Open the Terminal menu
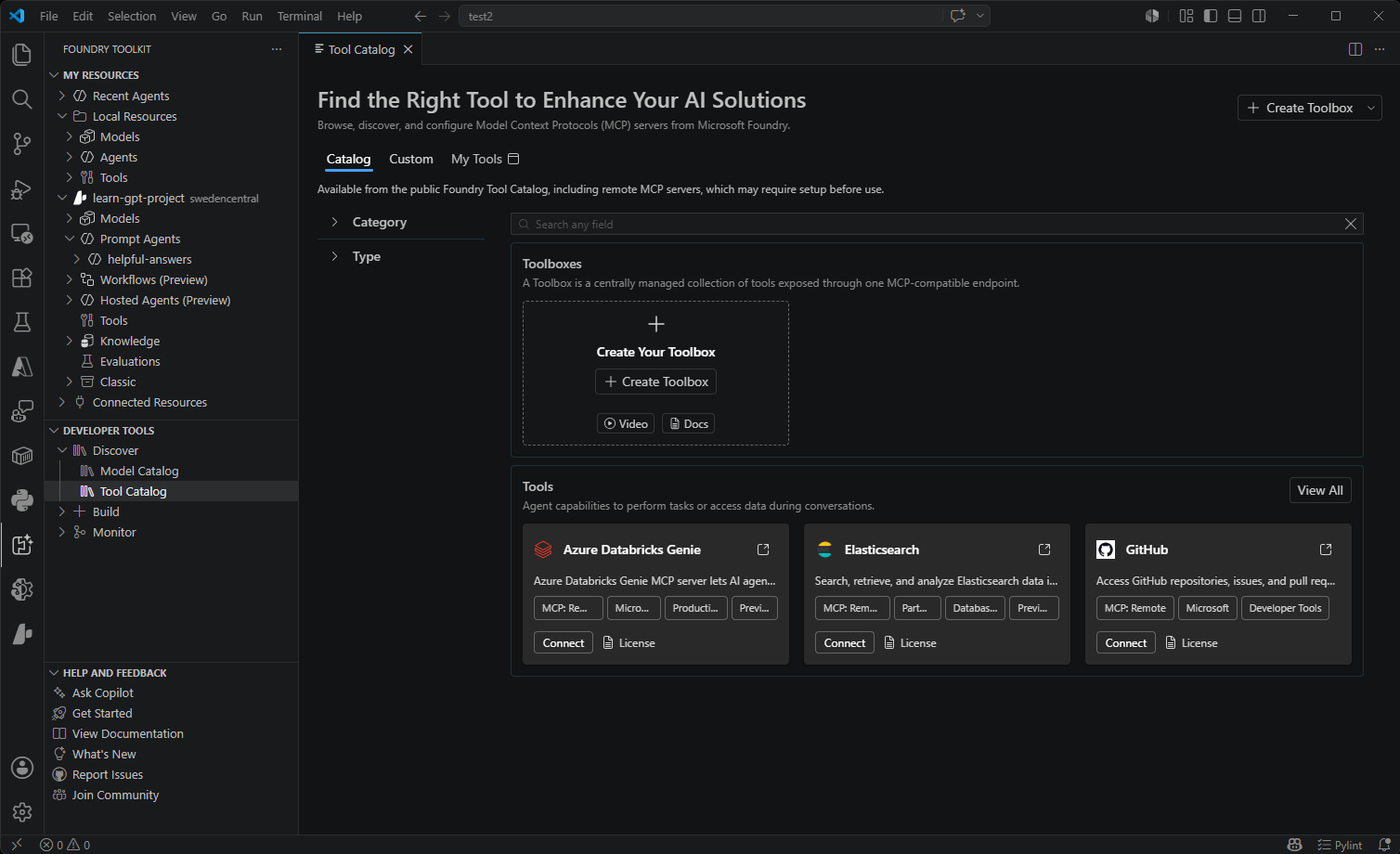The image size is (1400, 854). pyautogui.click(x=300, y=16)
